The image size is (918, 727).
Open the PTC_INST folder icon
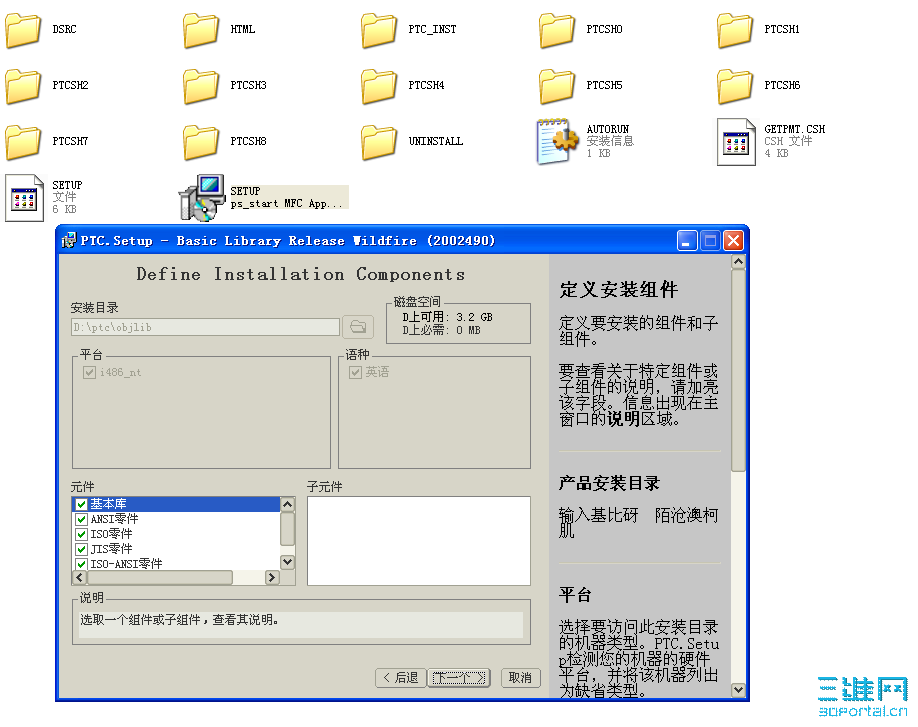click(379, 30)
